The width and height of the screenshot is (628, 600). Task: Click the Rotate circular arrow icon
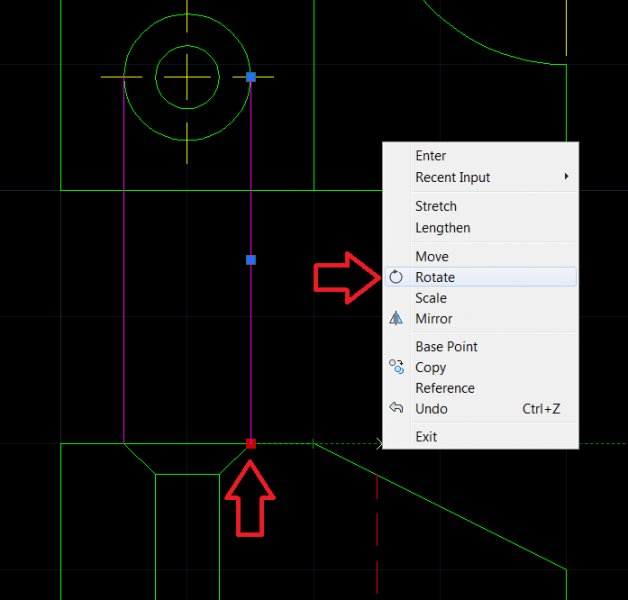(396, 277)
